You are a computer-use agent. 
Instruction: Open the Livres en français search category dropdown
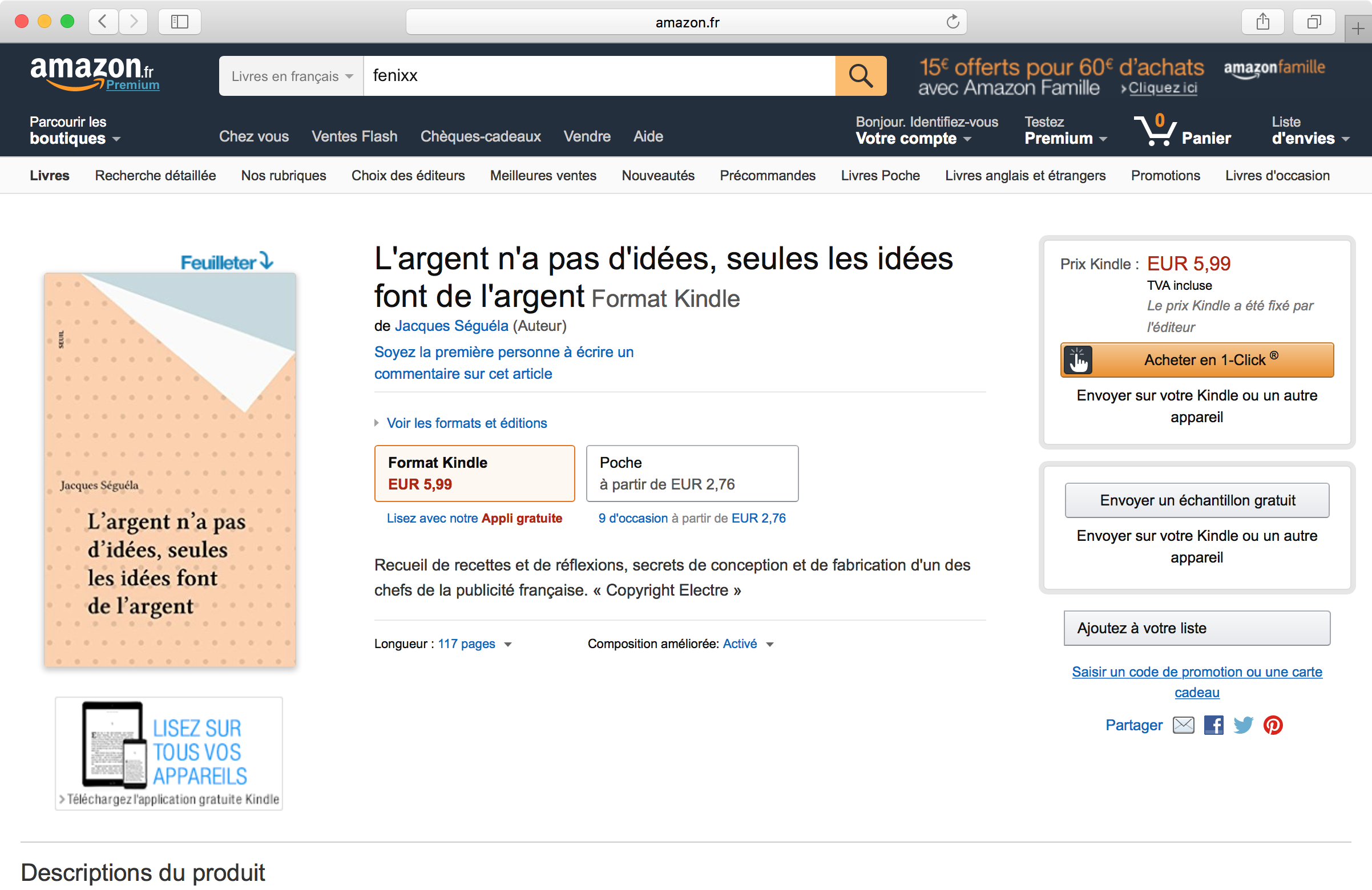(291, 75)
